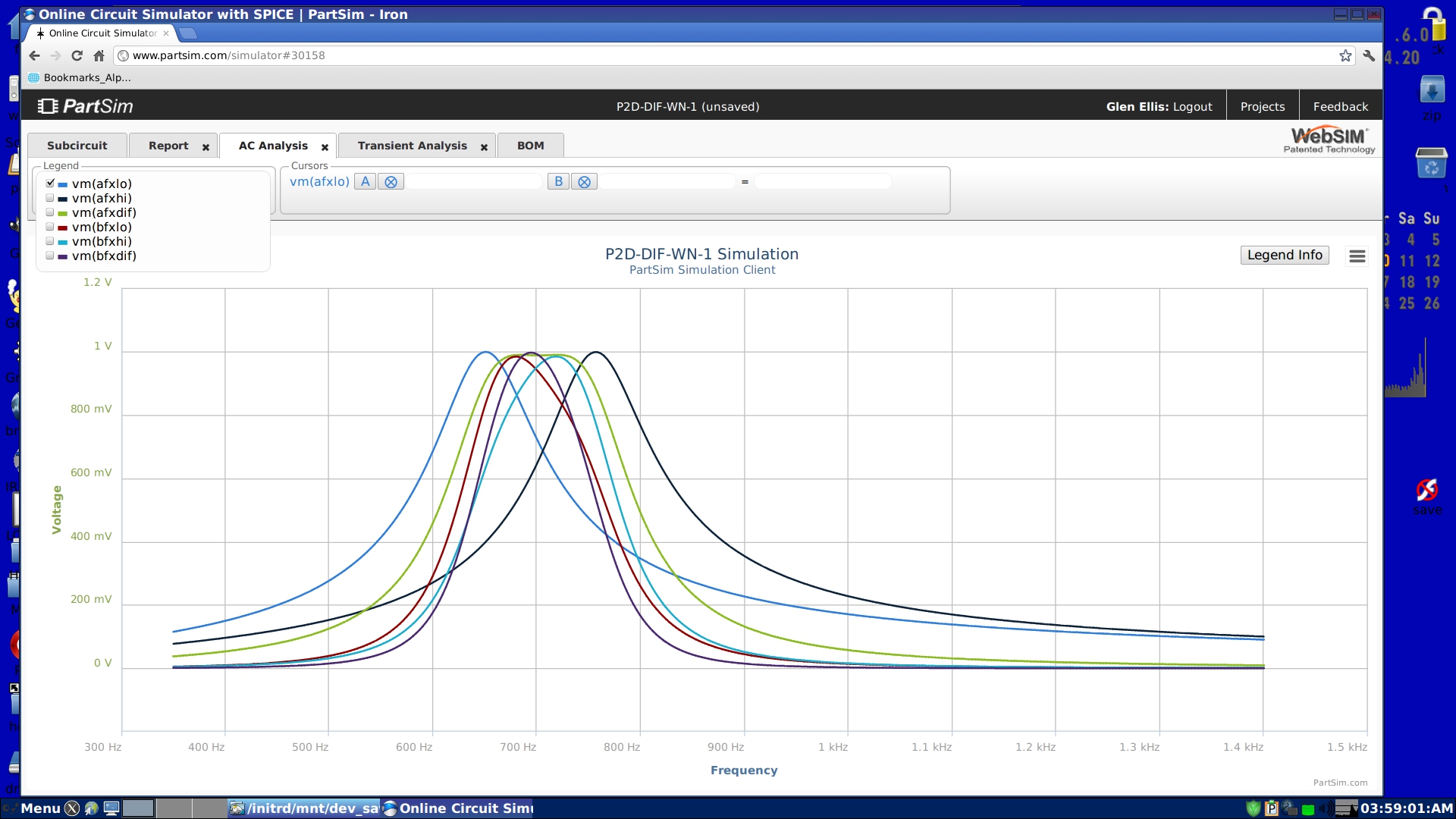Viewport: 1456px width, 819px height.
Task: Click the Logout link
Action: point(1192,107)
